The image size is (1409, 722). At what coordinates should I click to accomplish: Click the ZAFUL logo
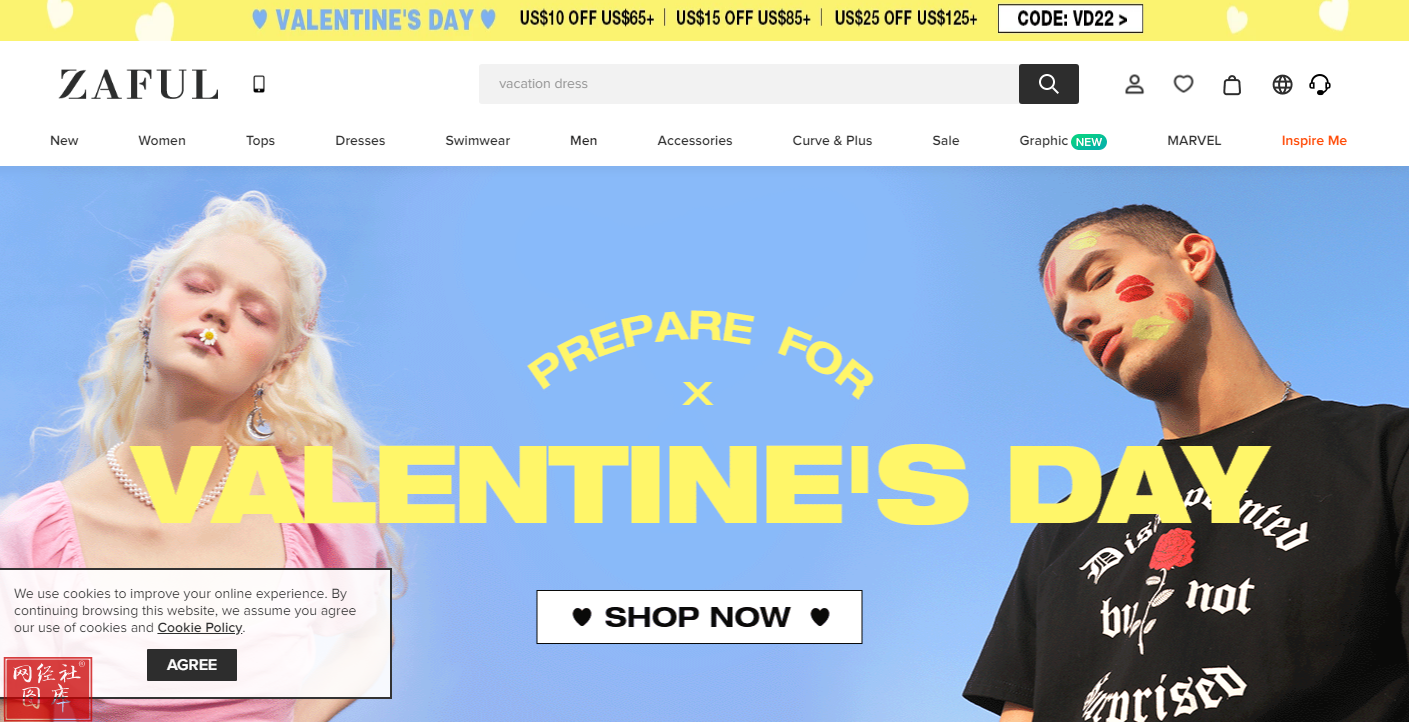pyautogui.click(x=138, y=85)
